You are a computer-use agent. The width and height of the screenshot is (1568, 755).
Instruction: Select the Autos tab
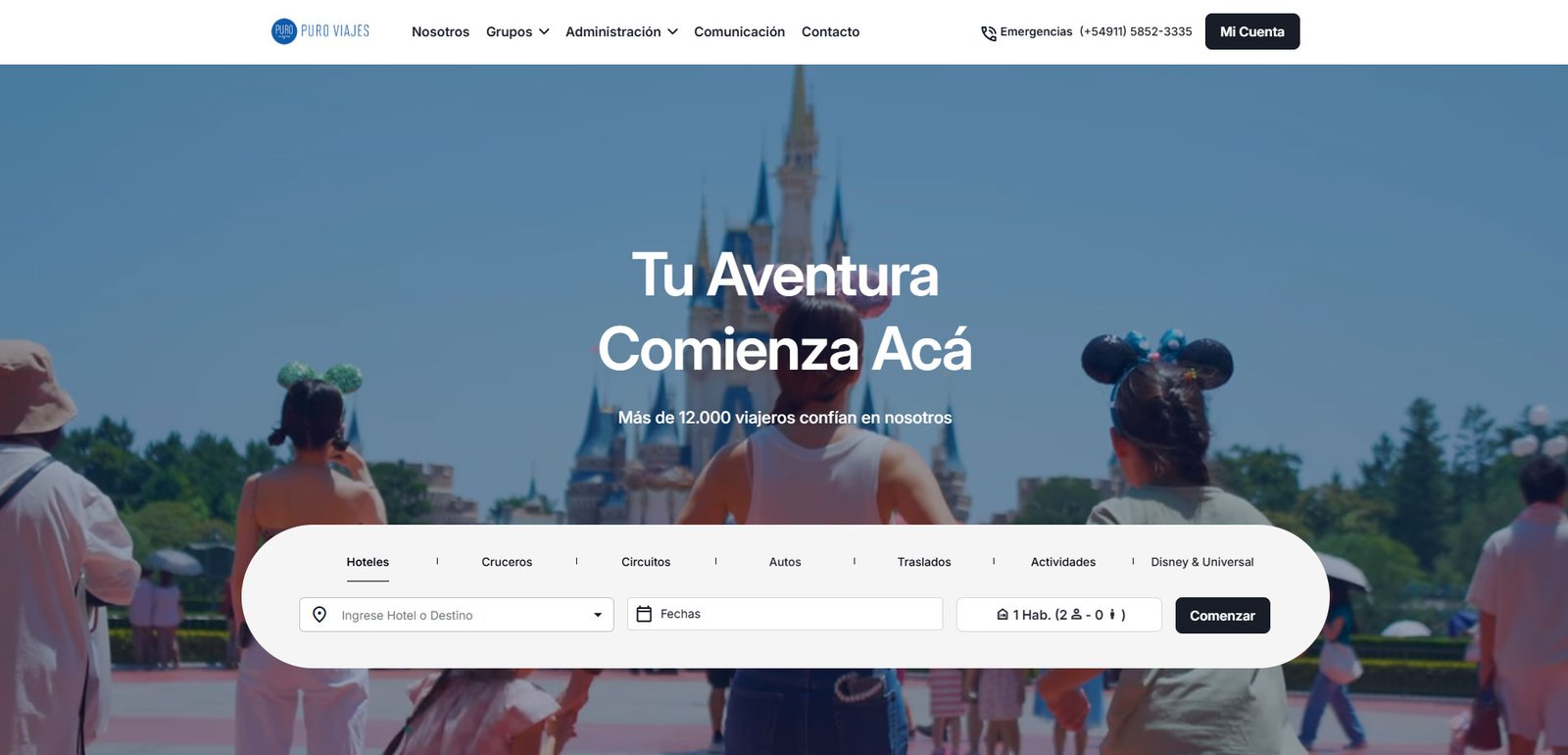click(785, 562)
